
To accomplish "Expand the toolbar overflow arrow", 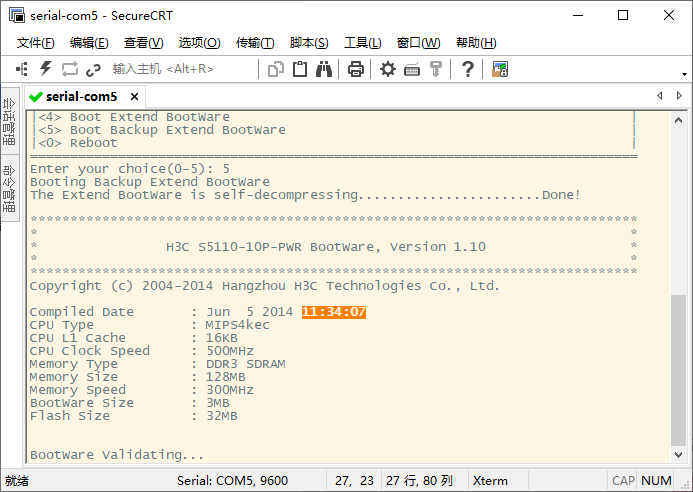I will [x=685, y=71].
